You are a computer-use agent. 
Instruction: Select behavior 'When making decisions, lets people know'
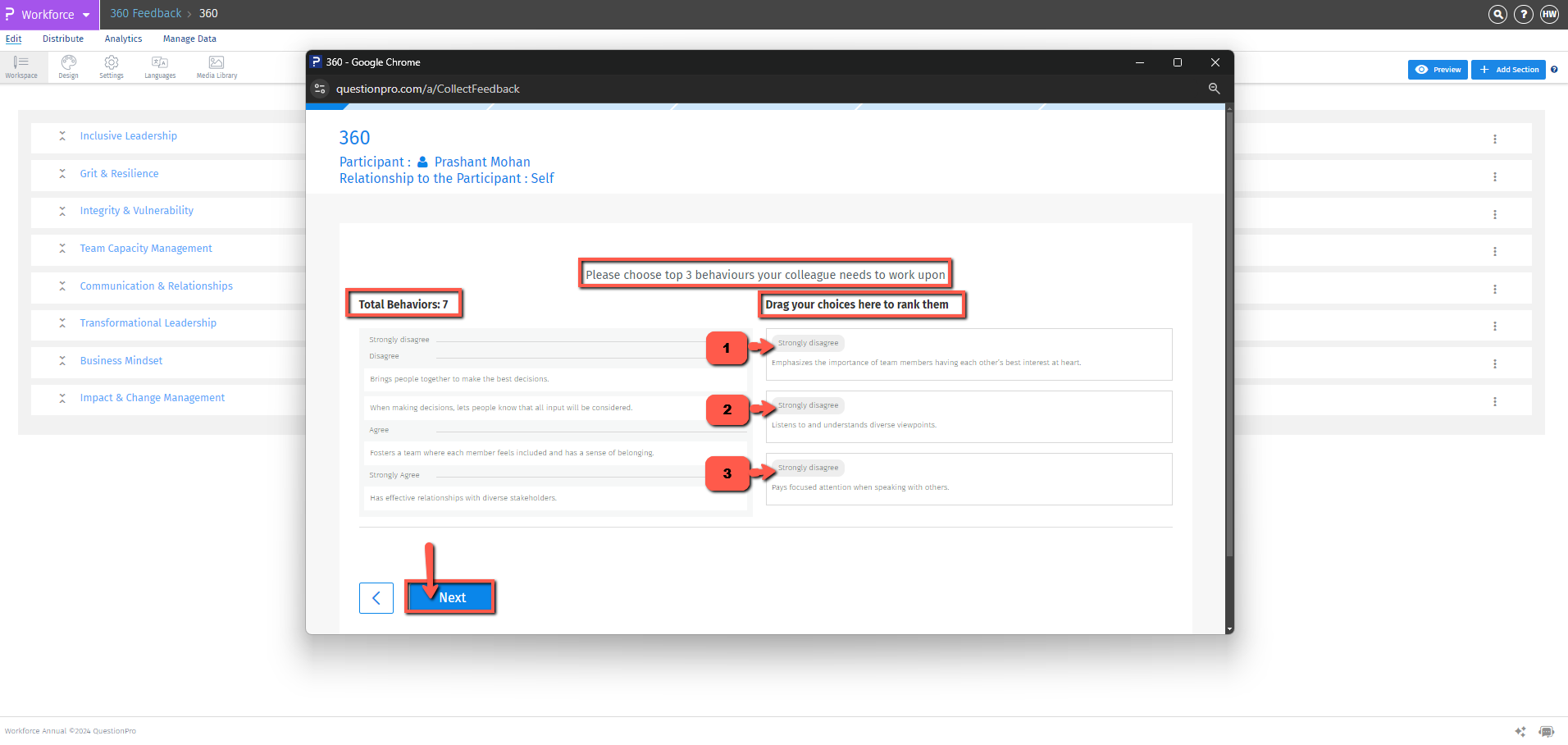(x=555, y=408)
